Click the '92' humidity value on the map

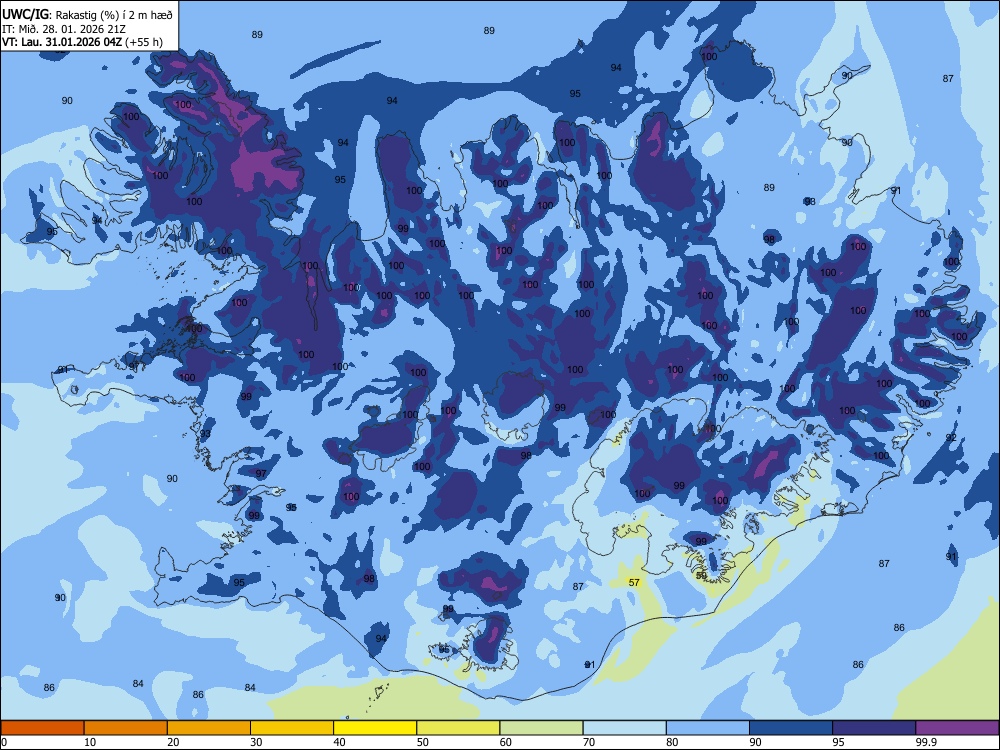pyautogui.click(x=951, y=438)
